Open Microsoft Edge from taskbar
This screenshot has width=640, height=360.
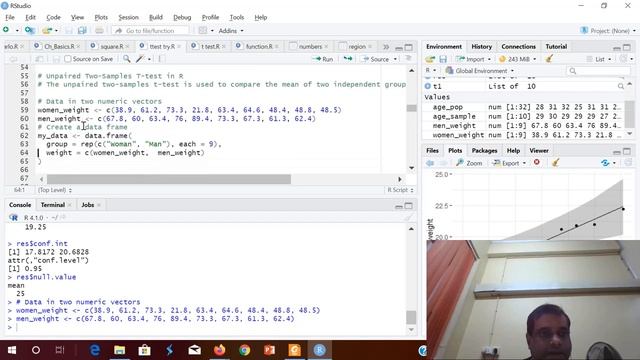click(x=95, y=350)
